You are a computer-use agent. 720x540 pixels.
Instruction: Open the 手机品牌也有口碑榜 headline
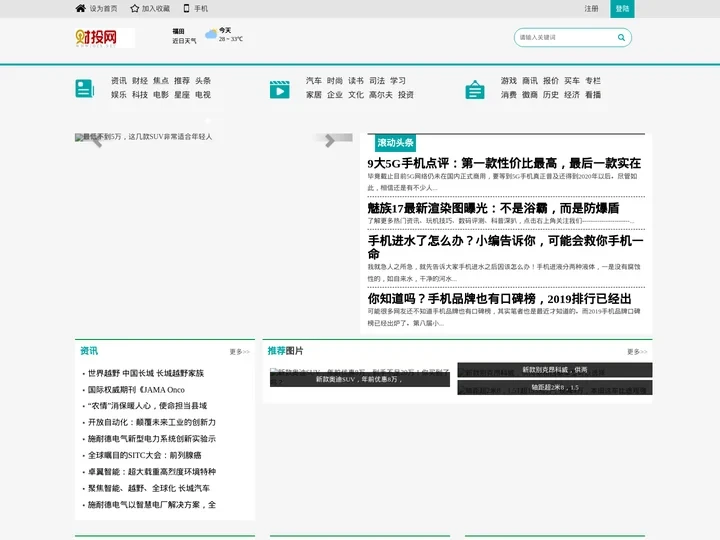pos(499,299)
